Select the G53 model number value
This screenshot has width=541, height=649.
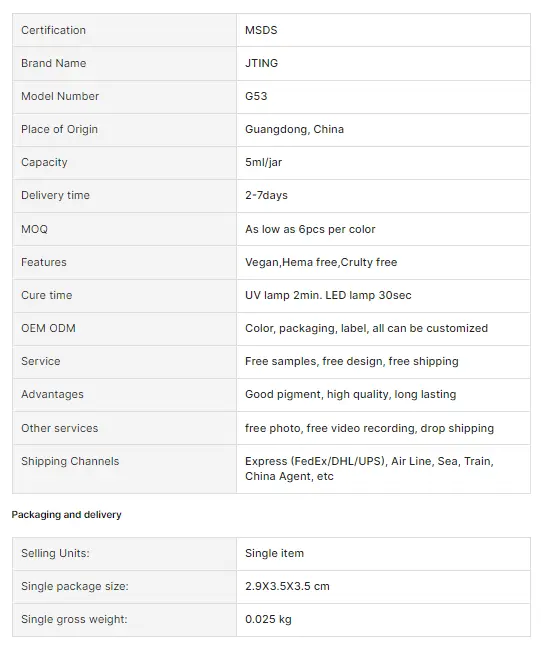click(256, 96)
